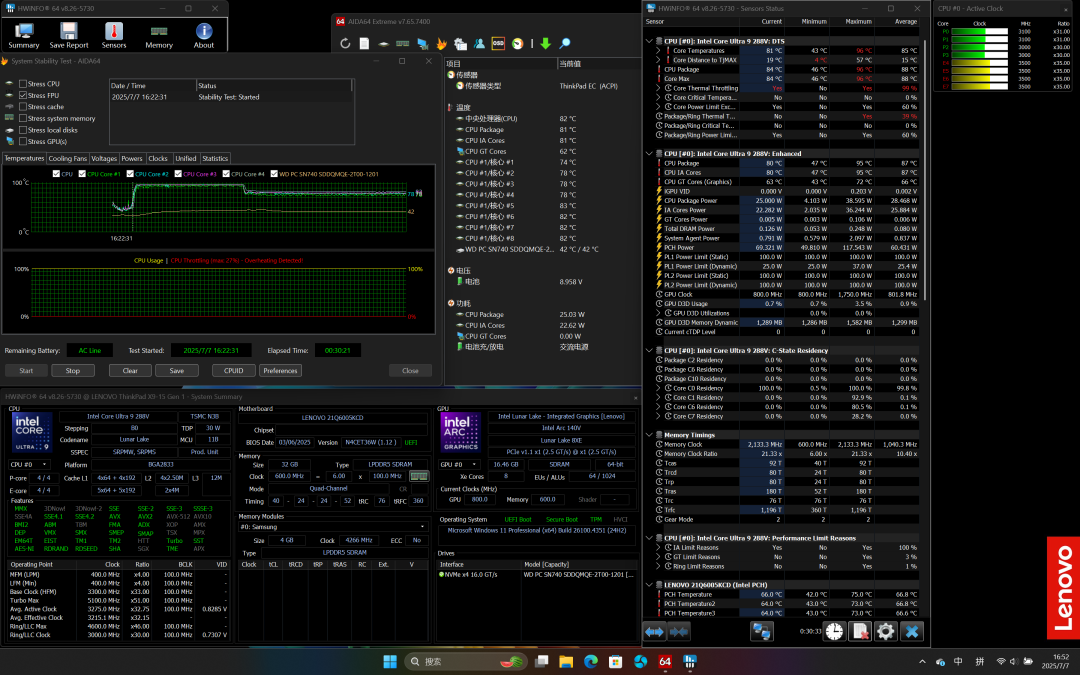This screenshot has width=1080, height=675.
Task: Click the AIDA64 green download arrow
Action: point(546,43)
